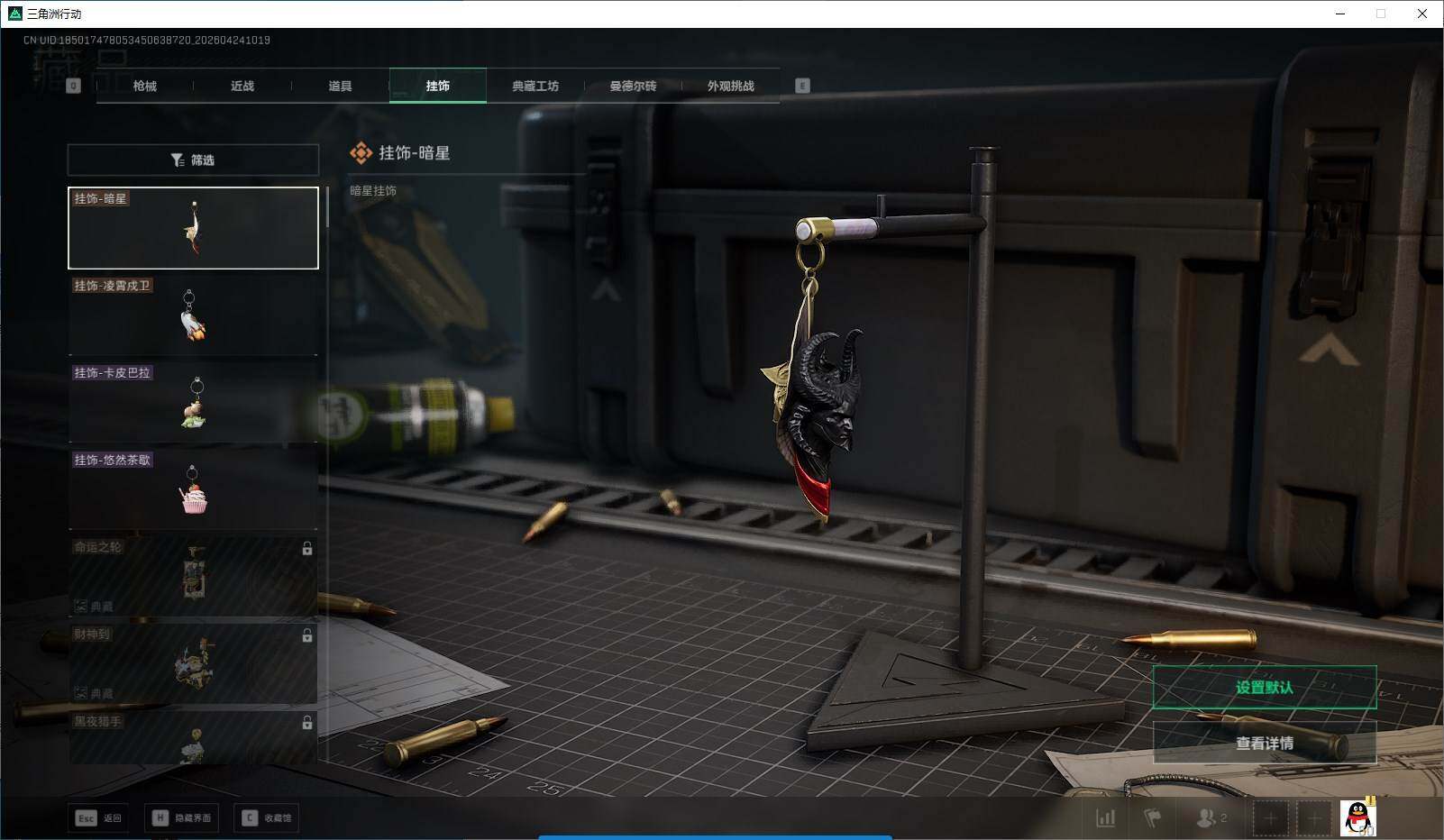Select the 挂饰-悠然茶歇 cupcake charm

pos(193,489)
